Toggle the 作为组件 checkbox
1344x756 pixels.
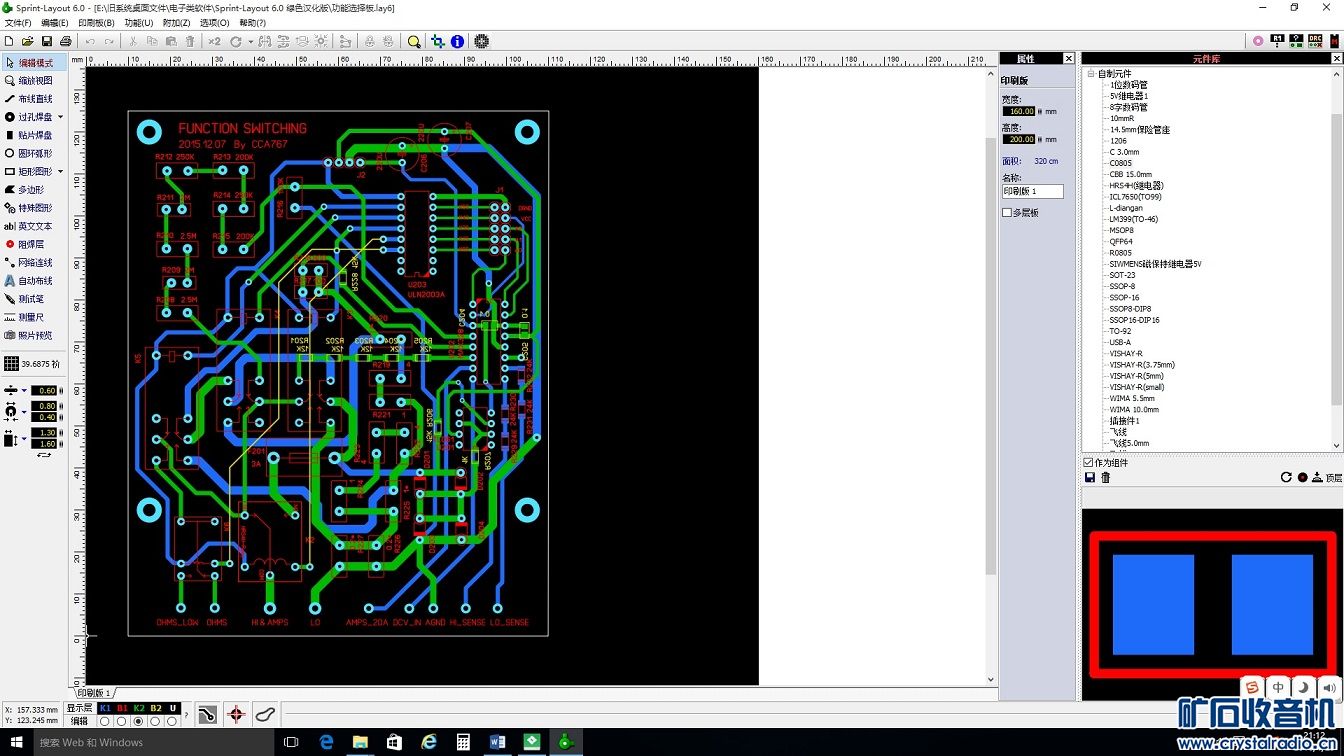click(x=1088, y=463)
